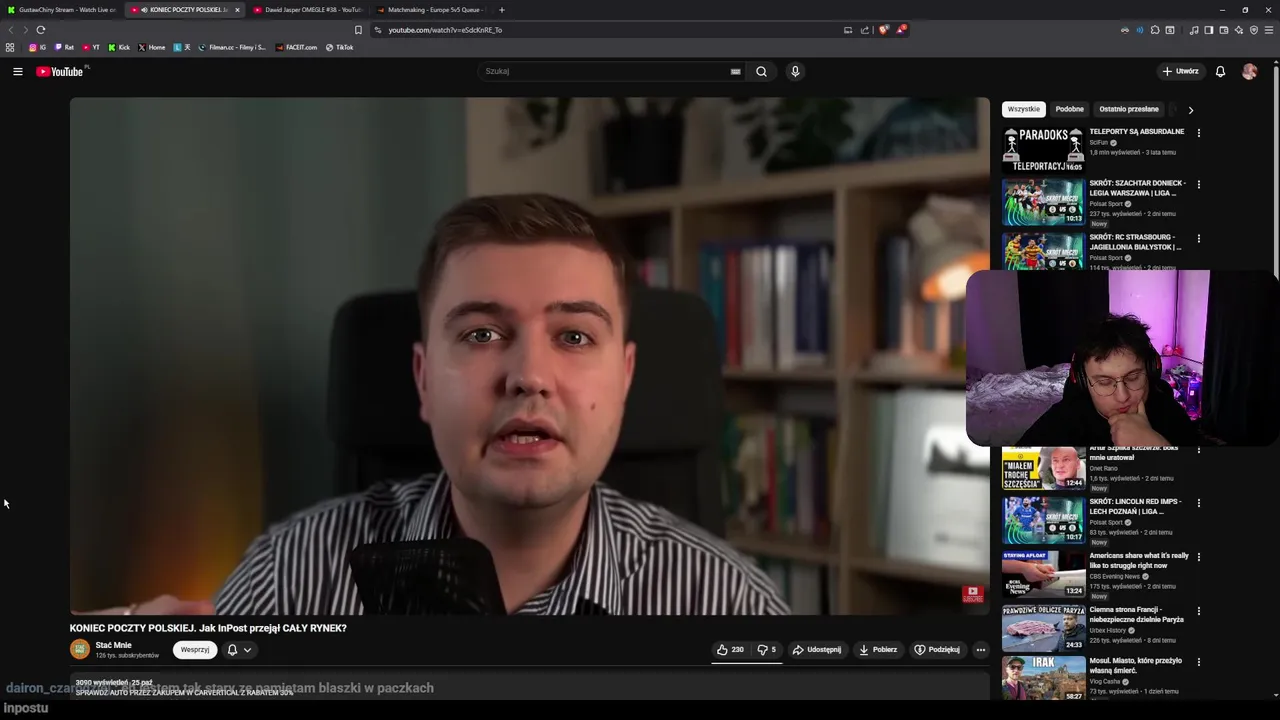Open the IG bookmark
The image size is (1280, 720).
[37, 47]
